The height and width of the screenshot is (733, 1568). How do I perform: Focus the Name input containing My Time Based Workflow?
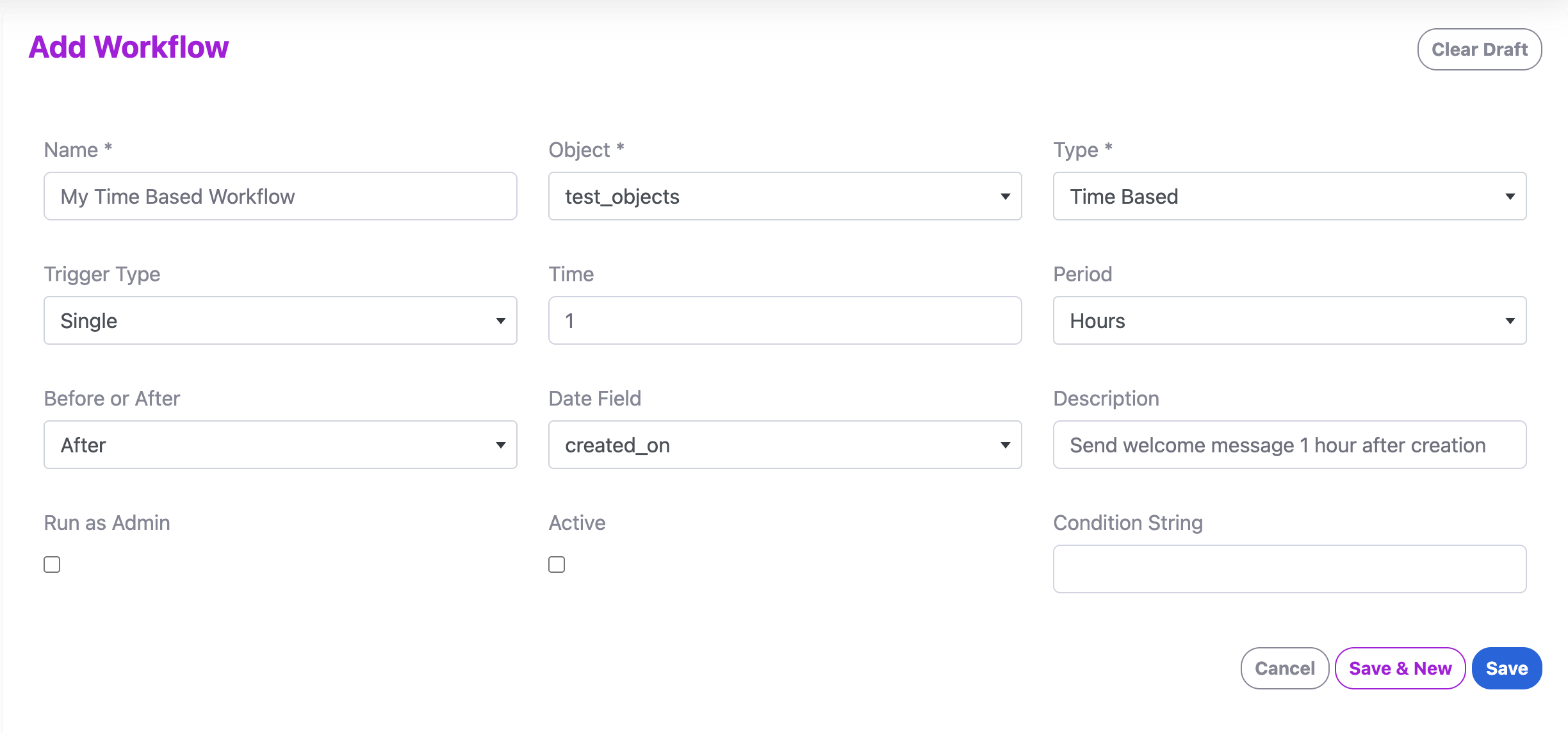click(280, 196)
